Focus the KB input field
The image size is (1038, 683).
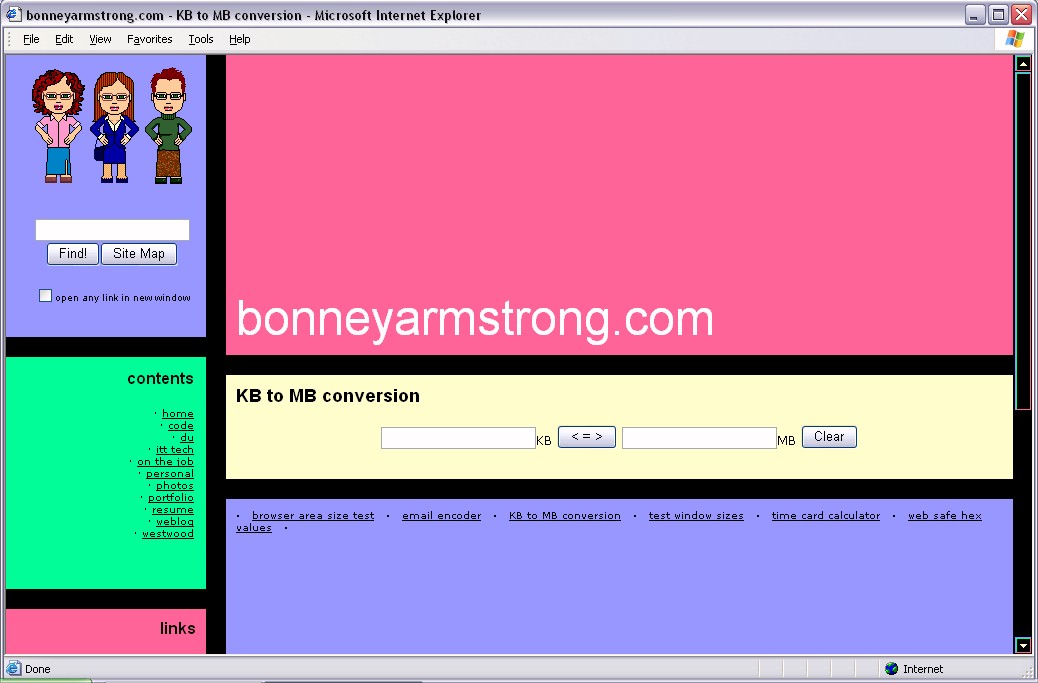click(458, 438)
